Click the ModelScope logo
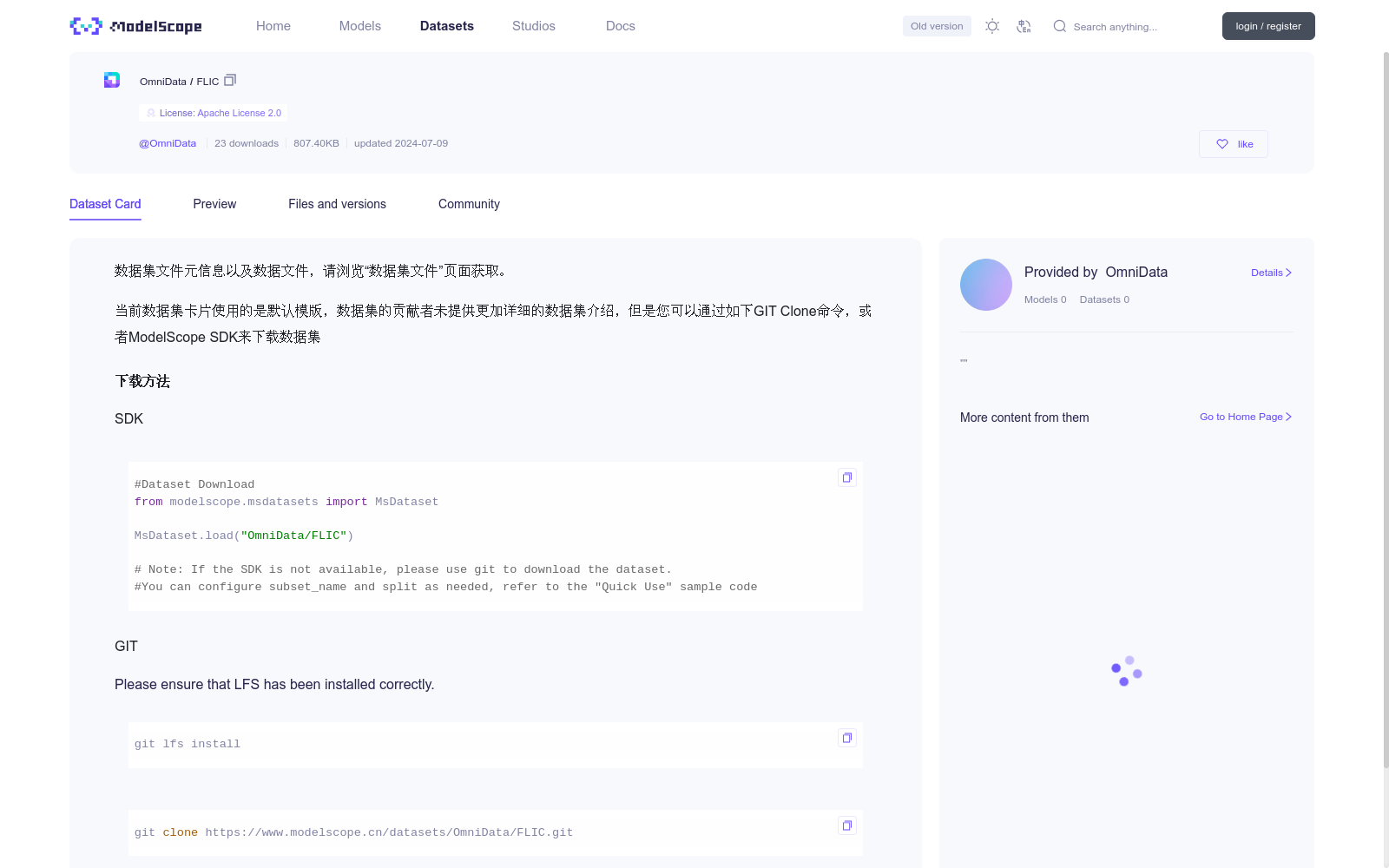Screen dimensions: 1389x868 coord(135,26)
